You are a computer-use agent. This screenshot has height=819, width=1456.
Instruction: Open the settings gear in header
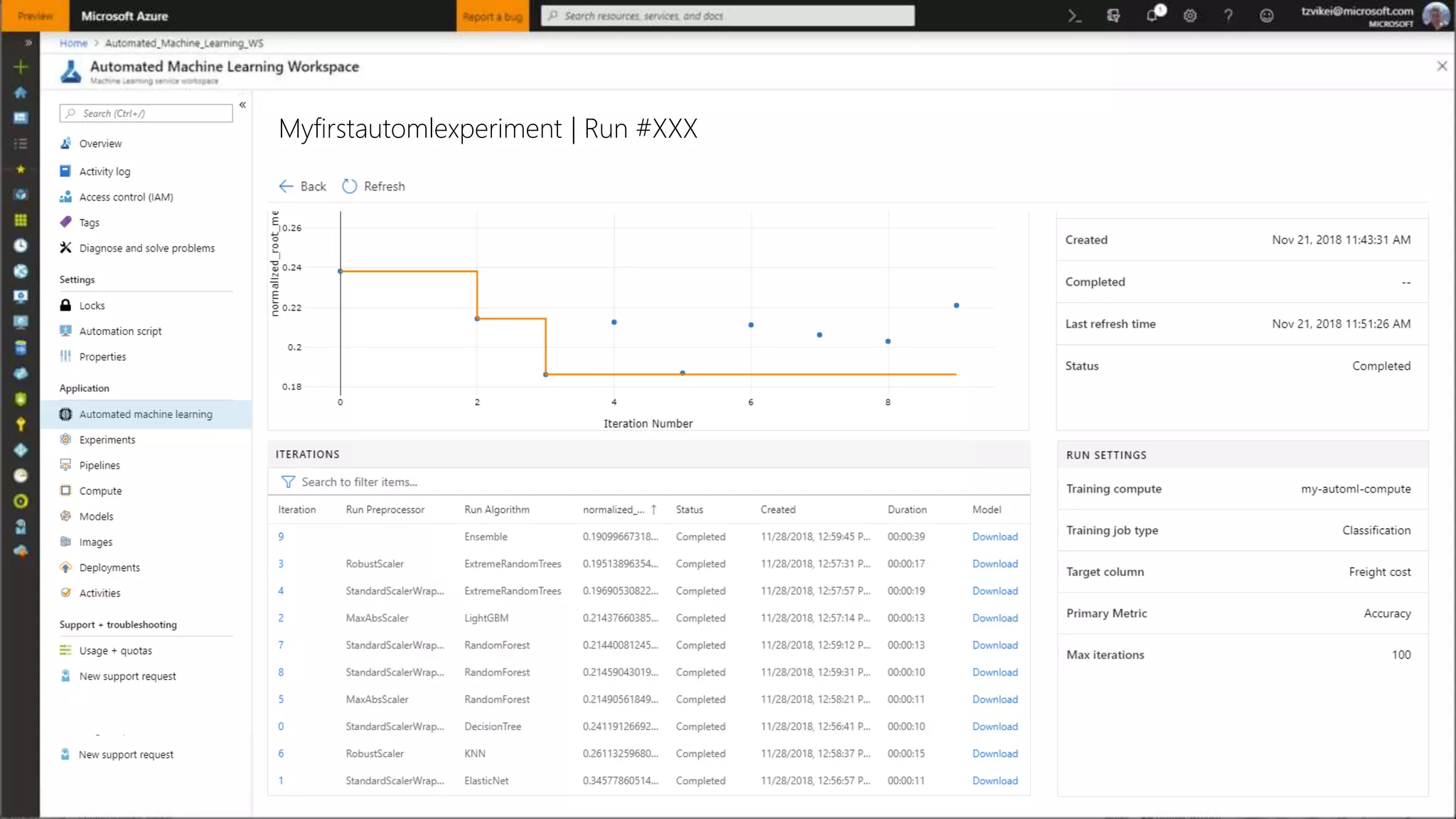(x=1190, y=16)
